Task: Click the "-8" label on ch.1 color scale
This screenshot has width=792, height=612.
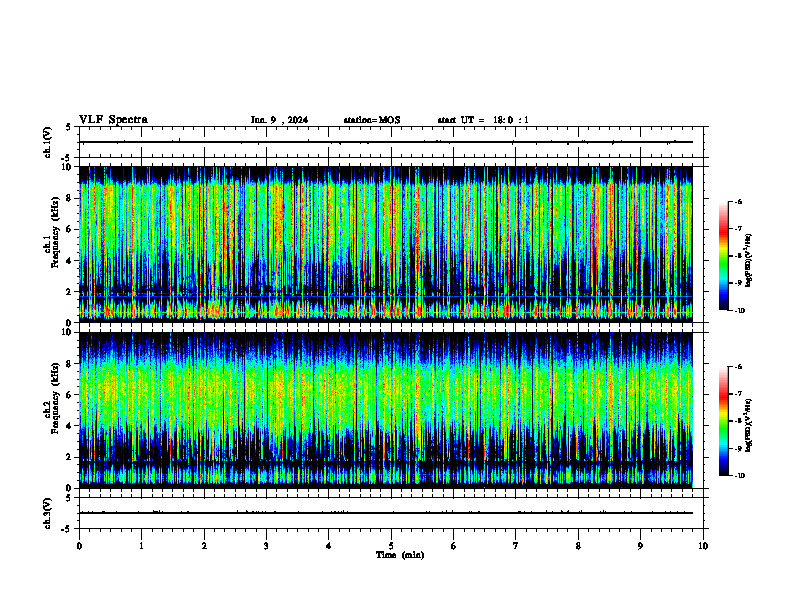Action: 738,256
